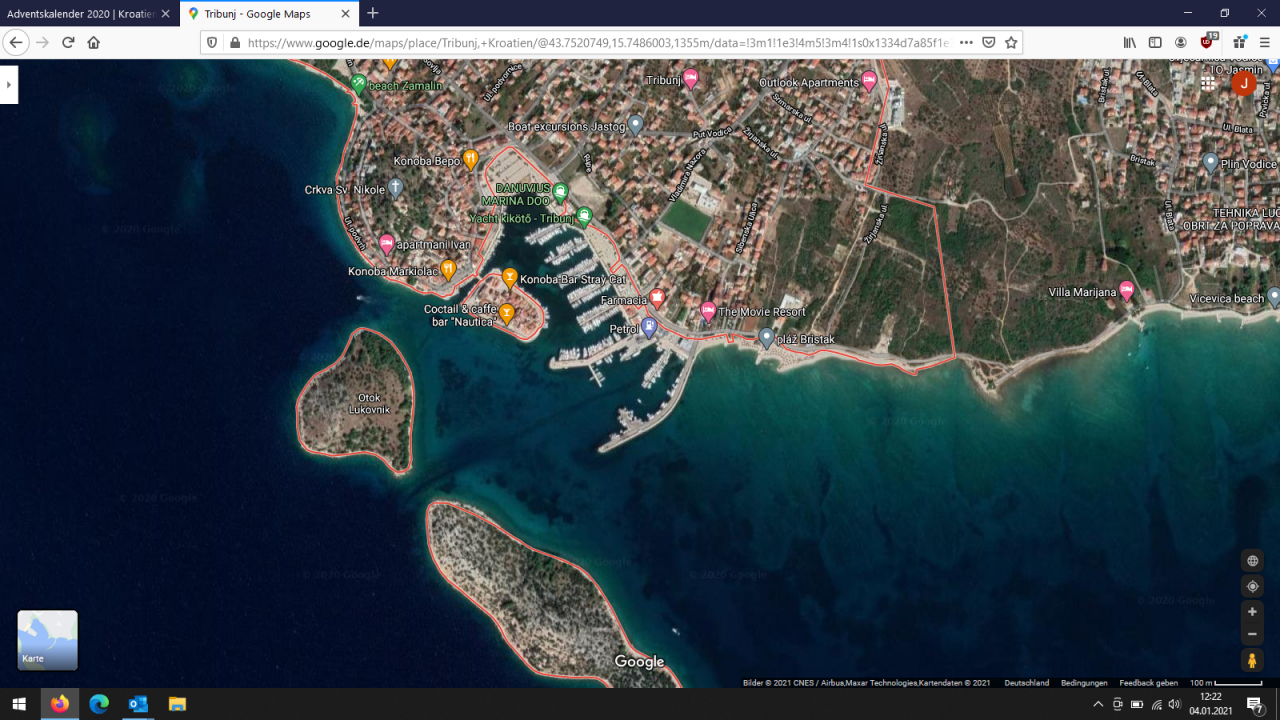Open page actions three-dot menu
1280x720 pixels.
click(965, 43)
